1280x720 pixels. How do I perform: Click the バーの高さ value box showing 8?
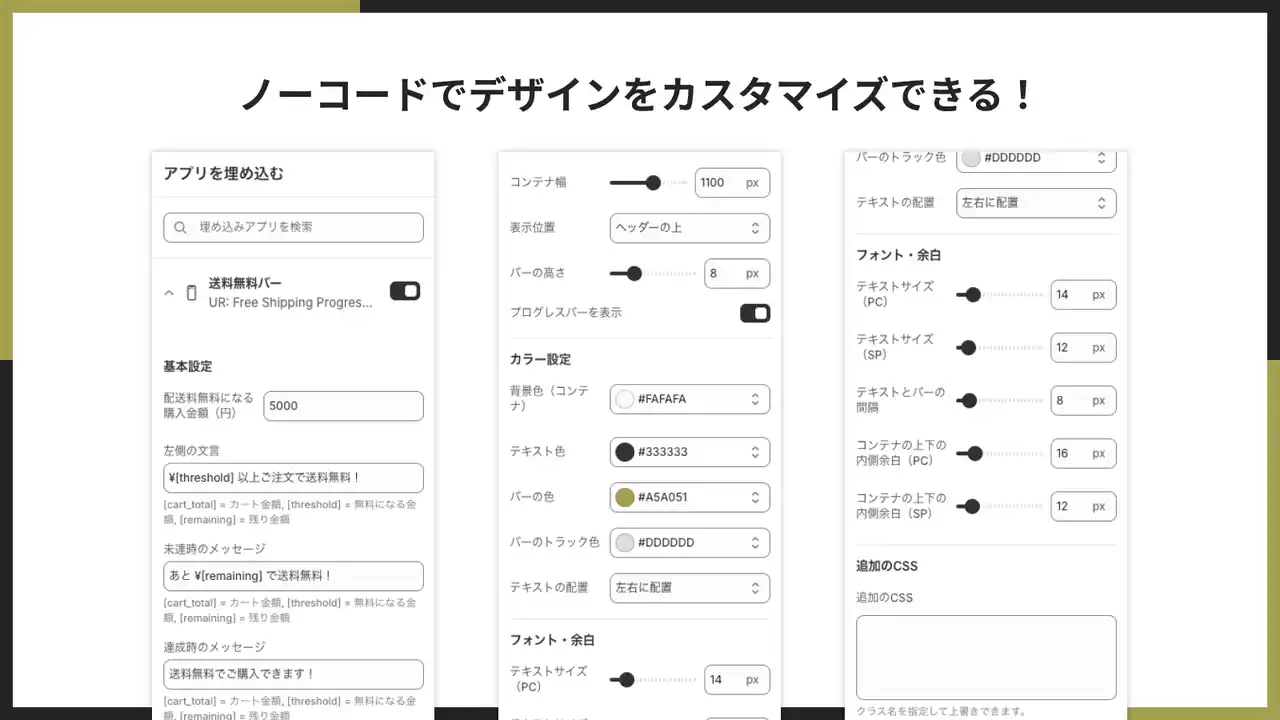pos(737,273)
